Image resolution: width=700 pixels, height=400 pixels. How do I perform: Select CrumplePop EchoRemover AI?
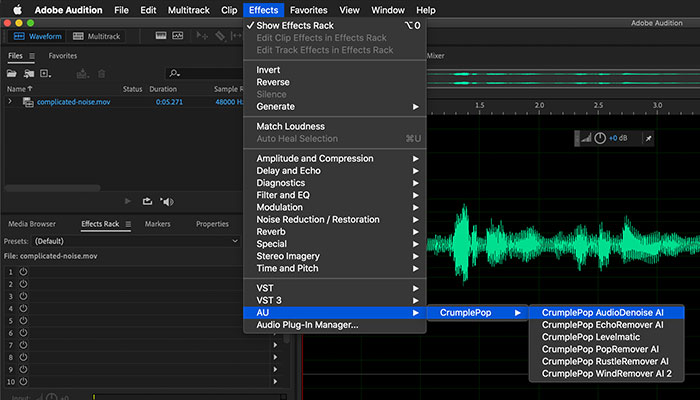[607, 325]
